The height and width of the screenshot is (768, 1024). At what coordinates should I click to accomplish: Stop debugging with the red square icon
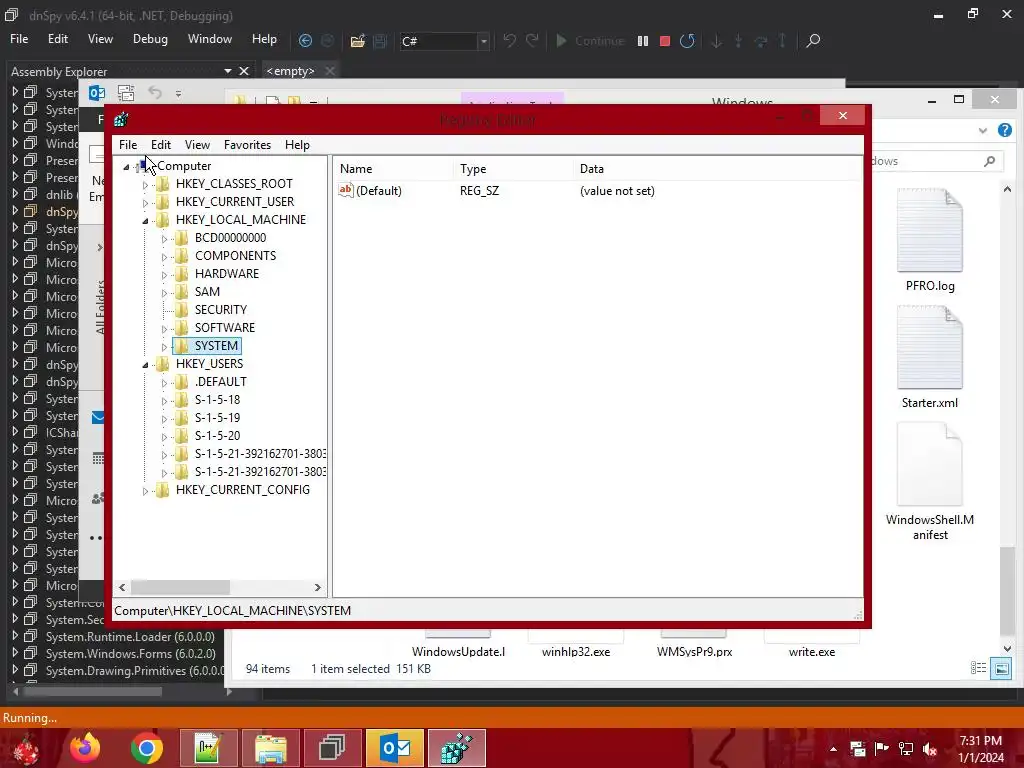pos(665,40)
